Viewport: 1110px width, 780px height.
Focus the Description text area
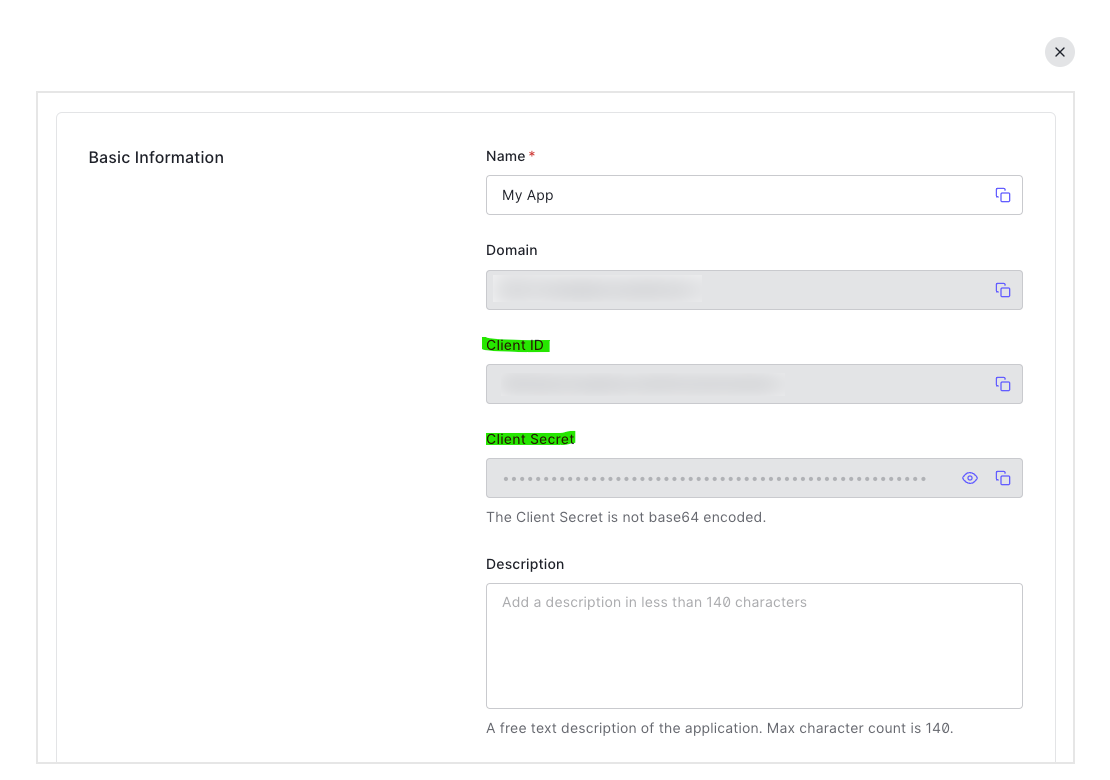(754, 646)
